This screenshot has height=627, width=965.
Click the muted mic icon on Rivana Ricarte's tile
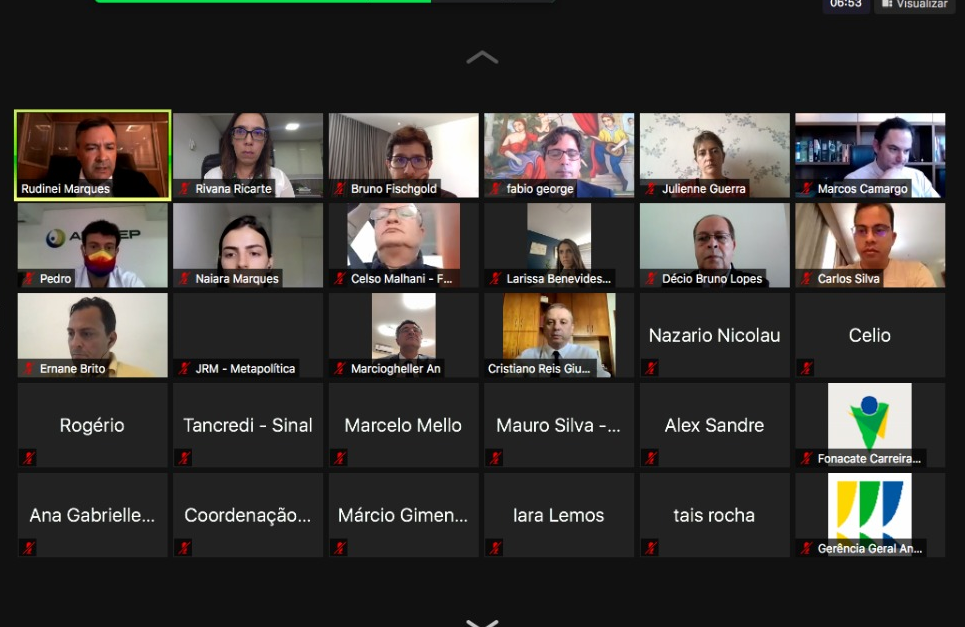184,189
